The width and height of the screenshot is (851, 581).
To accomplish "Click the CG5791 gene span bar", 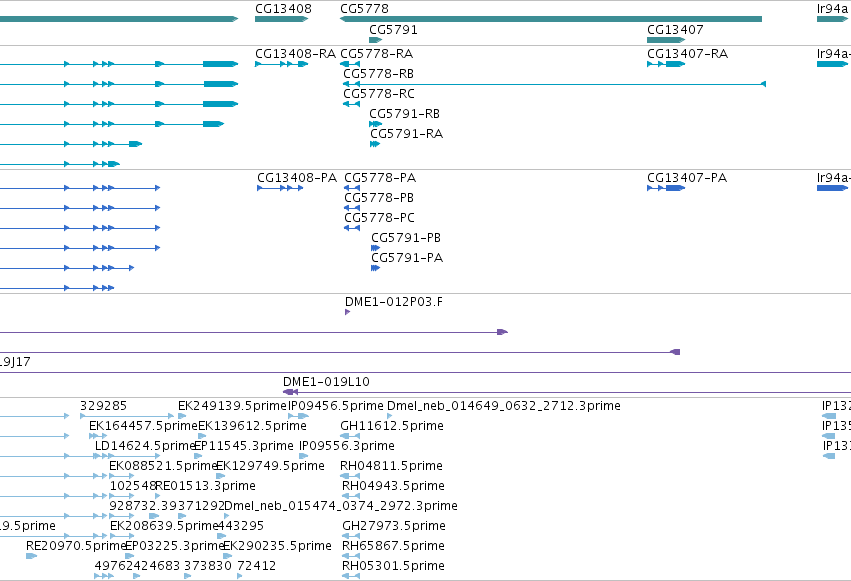I will (x=376, y=40).
